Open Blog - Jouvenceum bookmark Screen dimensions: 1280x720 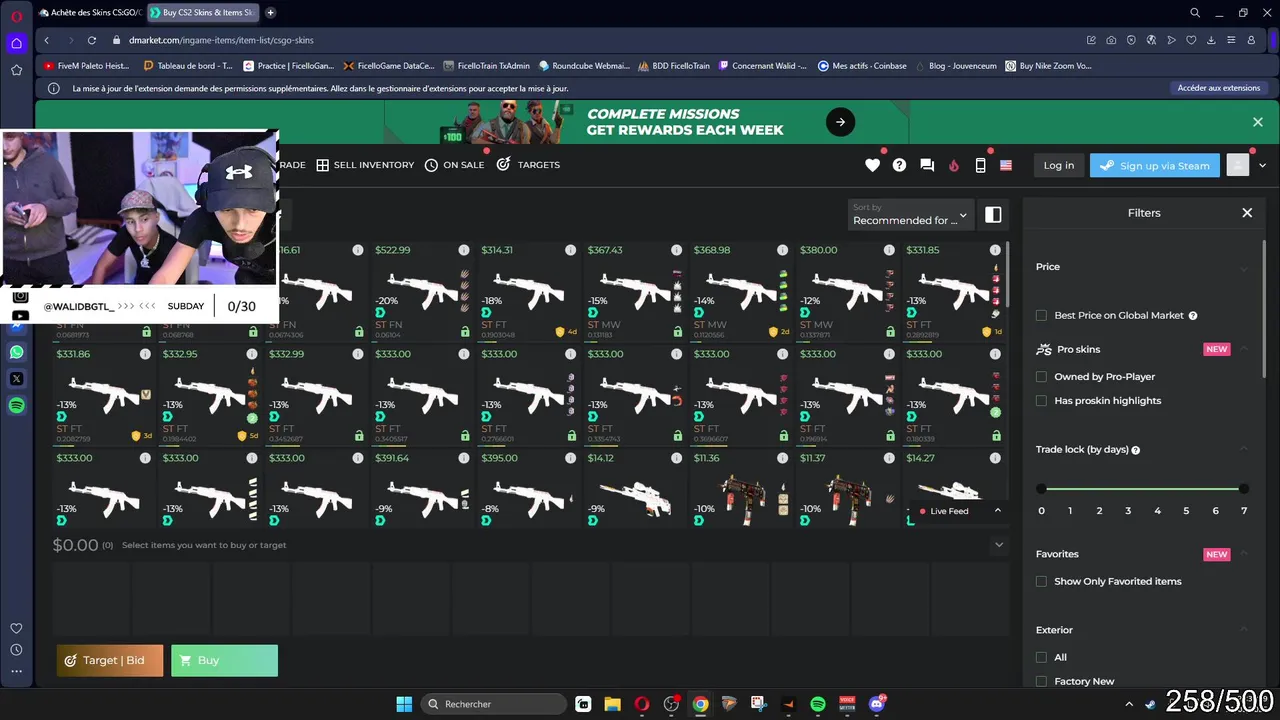click(x=954, y=66)
